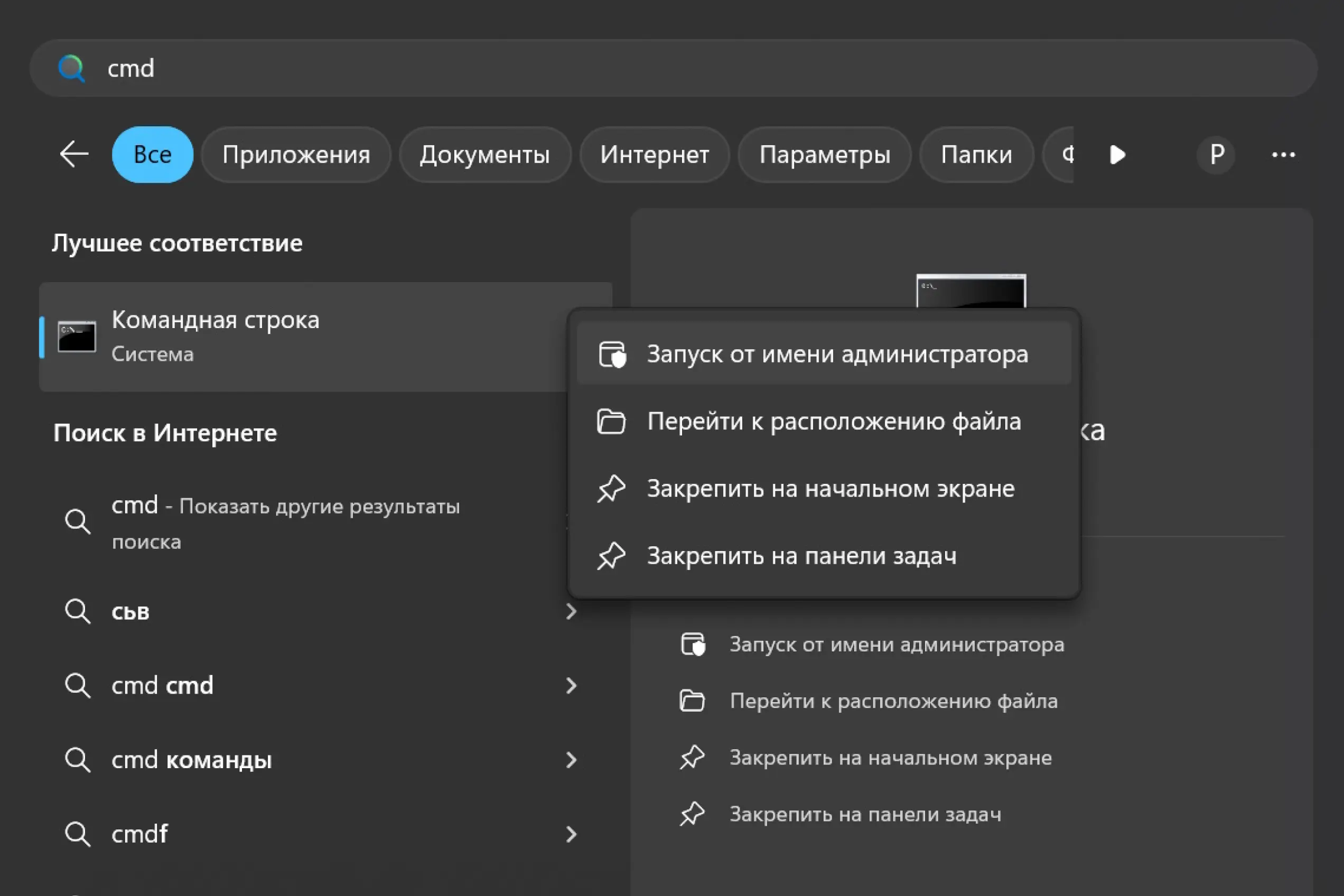Viewport: 1344px width, 896px height.
Task: Select the Параметры filter tab
Action: pos(824,154)
